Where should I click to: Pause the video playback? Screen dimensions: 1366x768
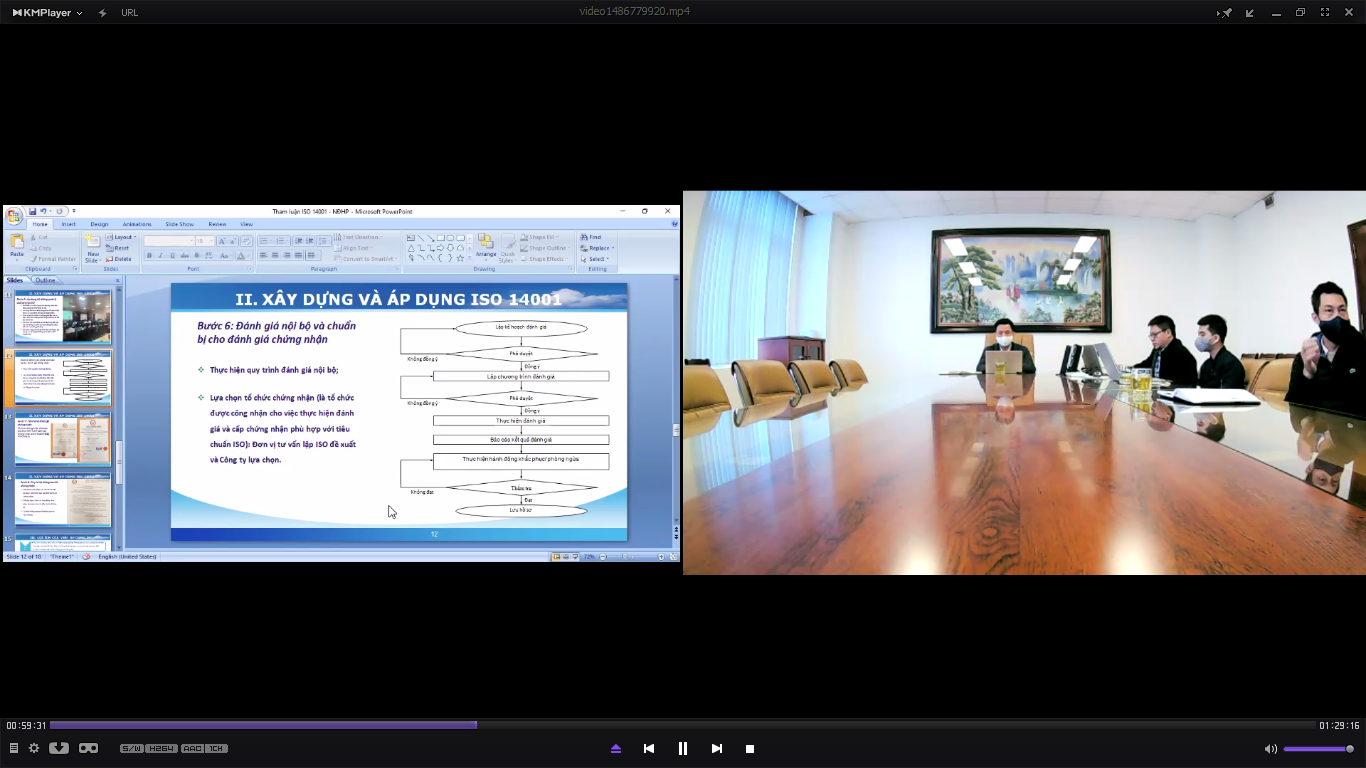click(x=683, y=748)
